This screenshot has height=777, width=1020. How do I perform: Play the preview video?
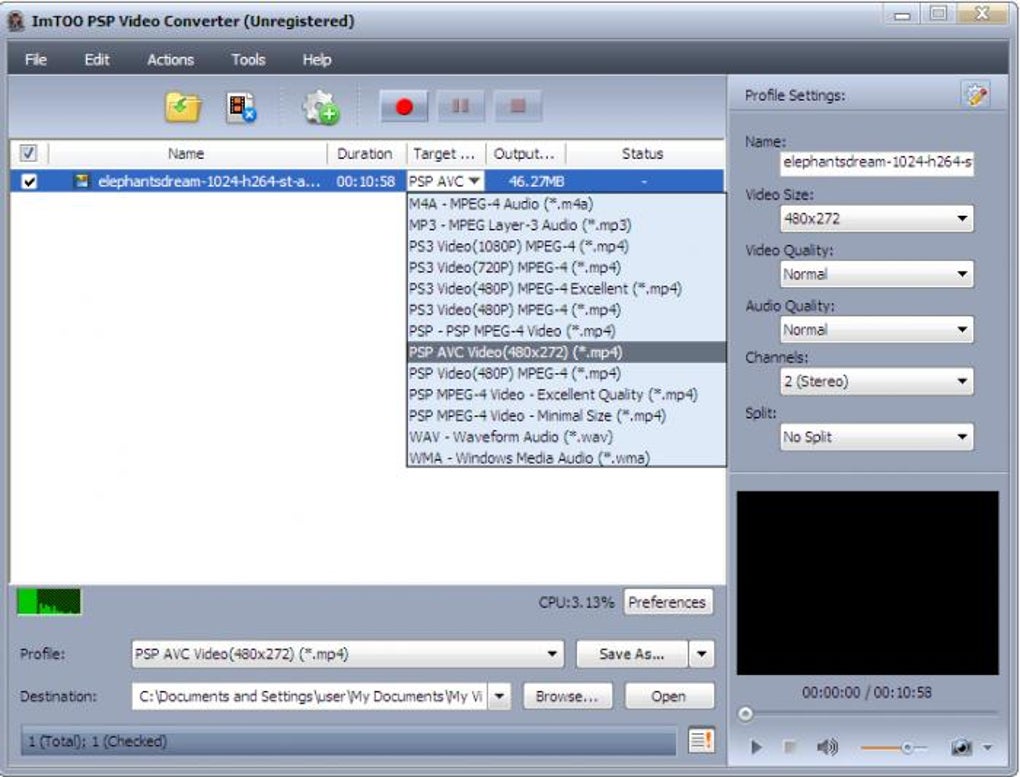[x=756, y=747]
